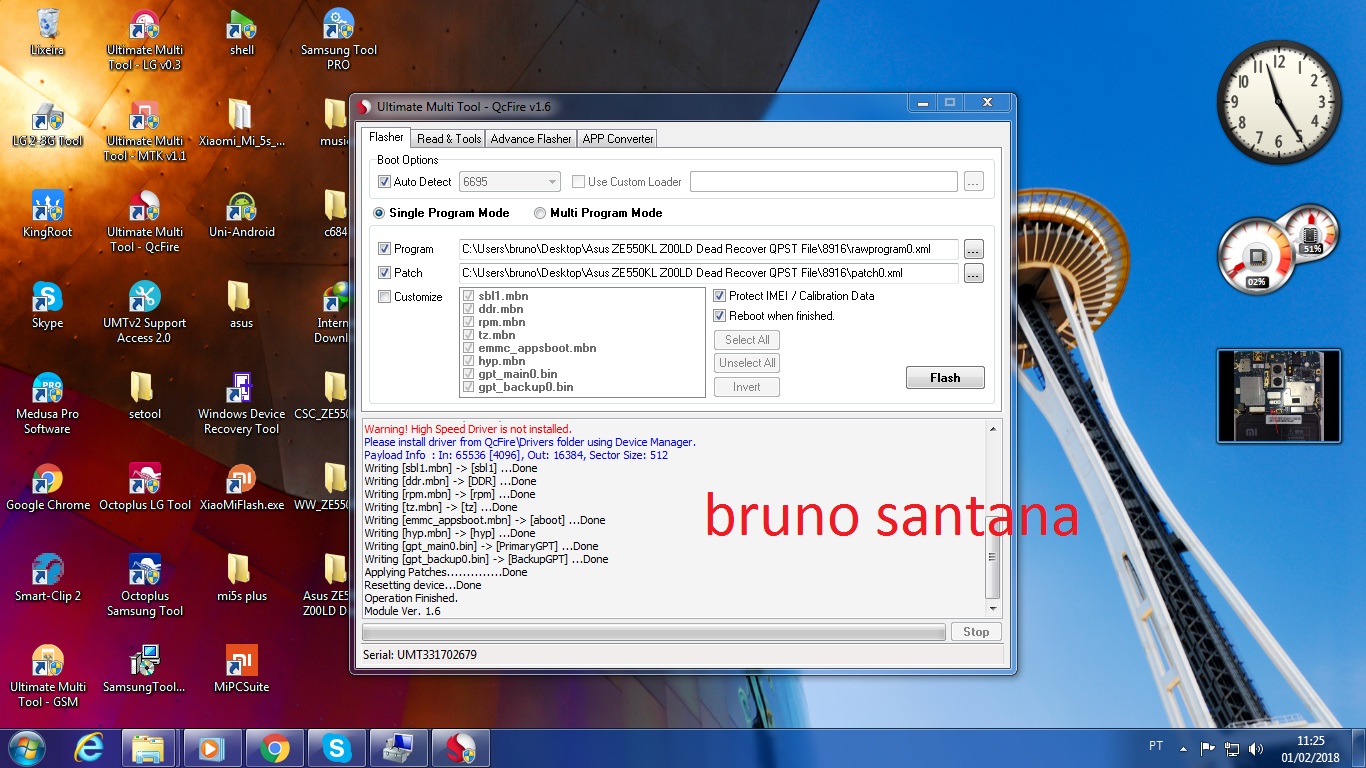
Task: Click the volume icon in system tray
Action: click(1256, 748)
